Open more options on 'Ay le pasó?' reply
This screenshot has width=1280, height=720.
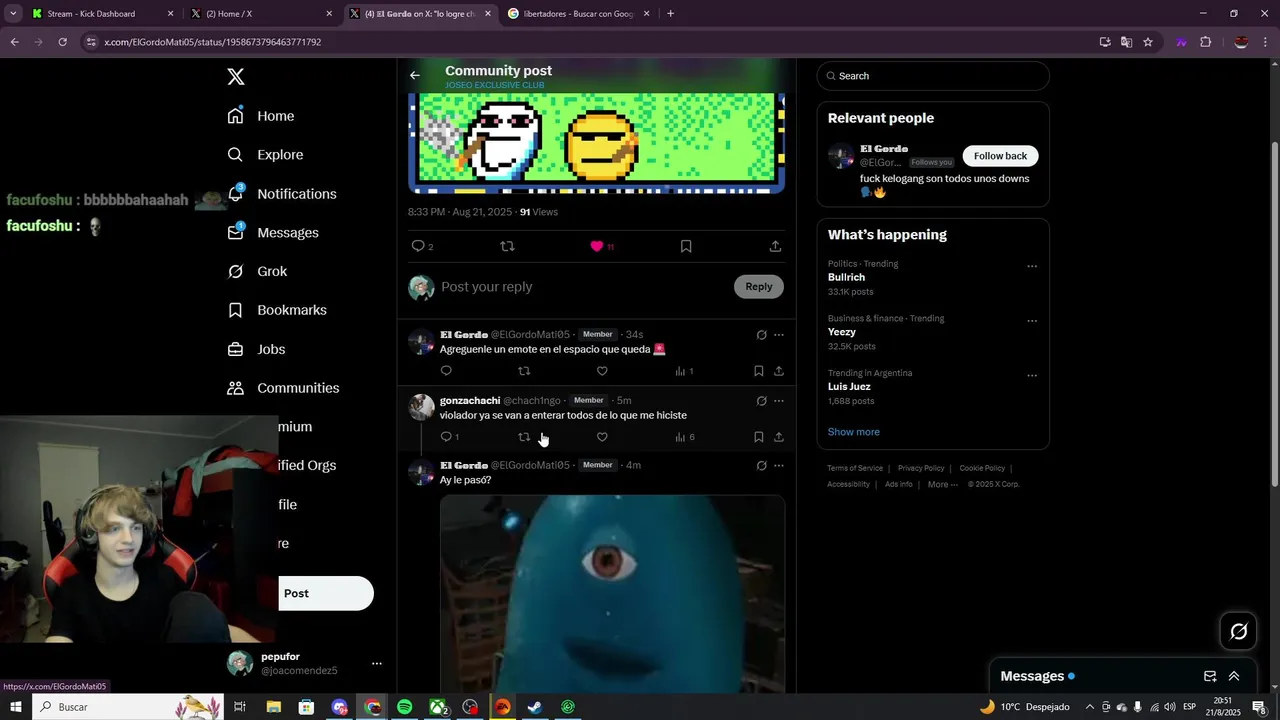(x=779, y=466)
